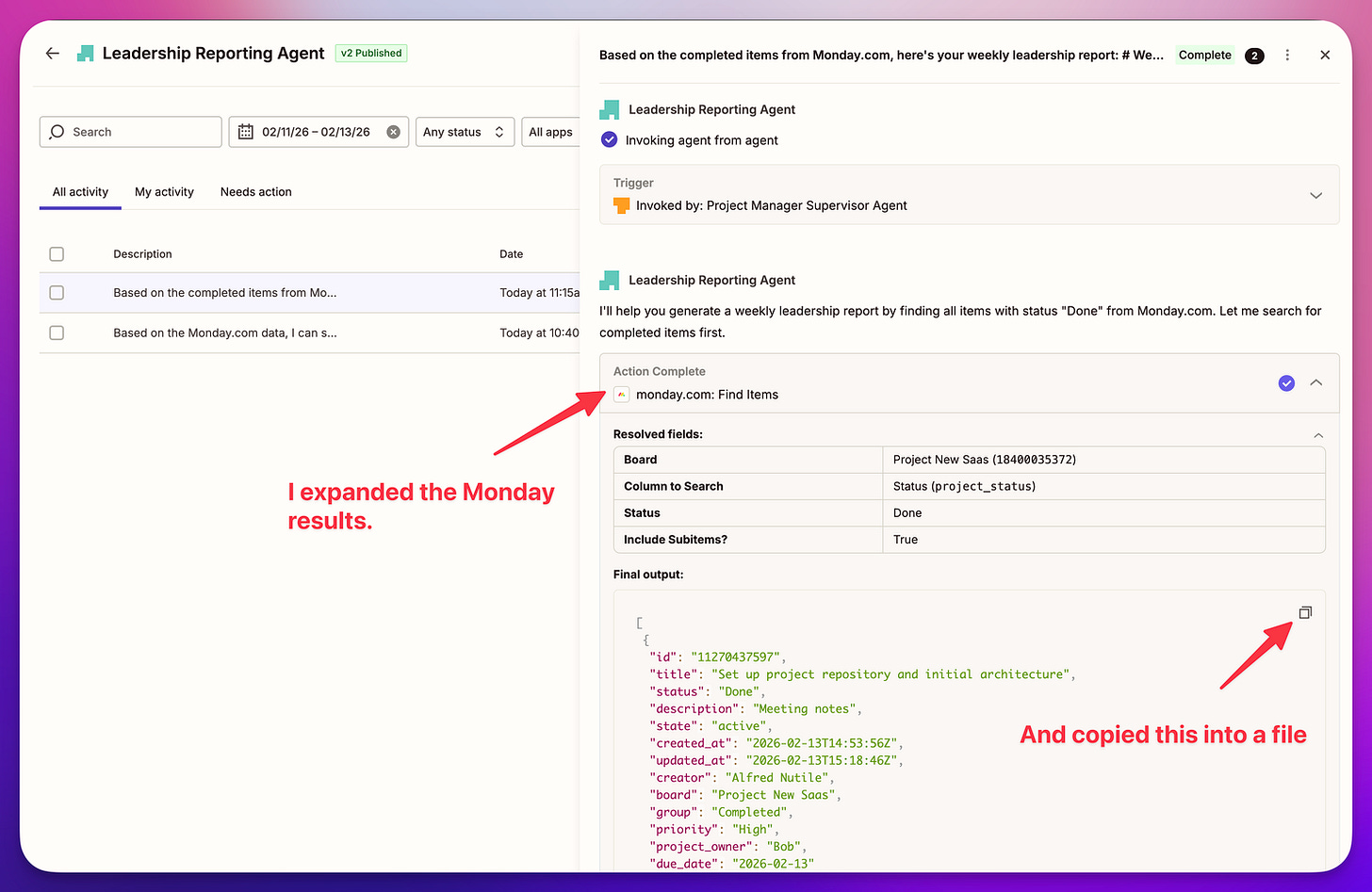Open the 02/11/26 – 02/13/26 date range

coord(317,132)
